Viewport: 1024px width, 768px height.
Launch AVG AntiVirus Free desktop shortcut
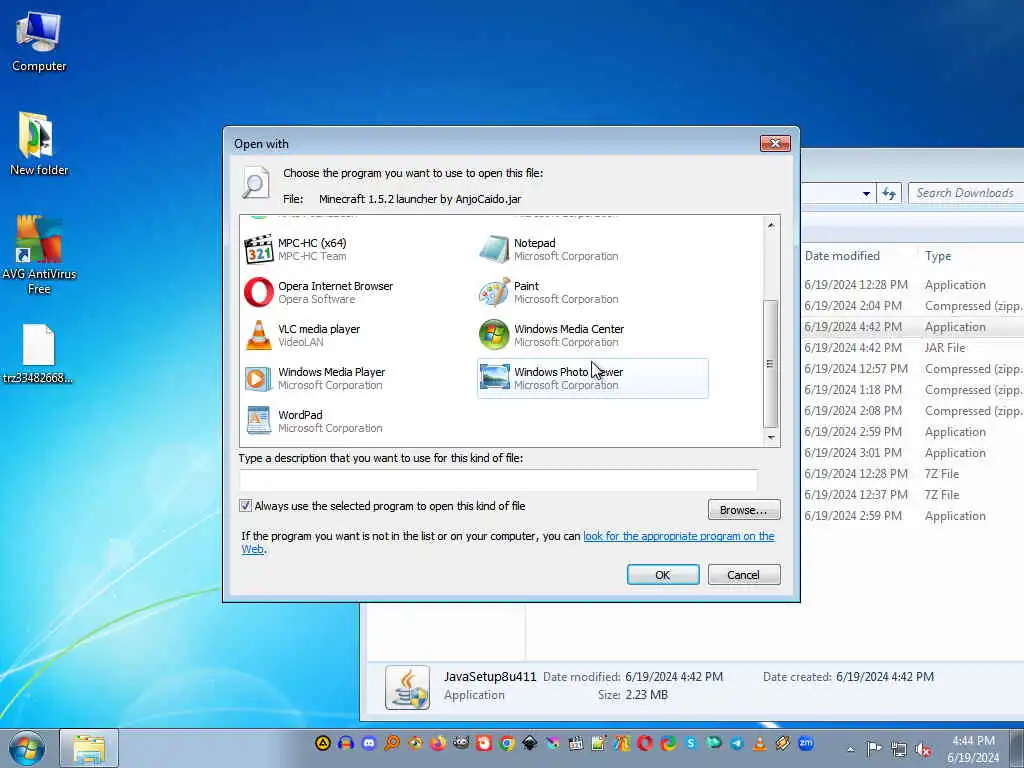39,255
